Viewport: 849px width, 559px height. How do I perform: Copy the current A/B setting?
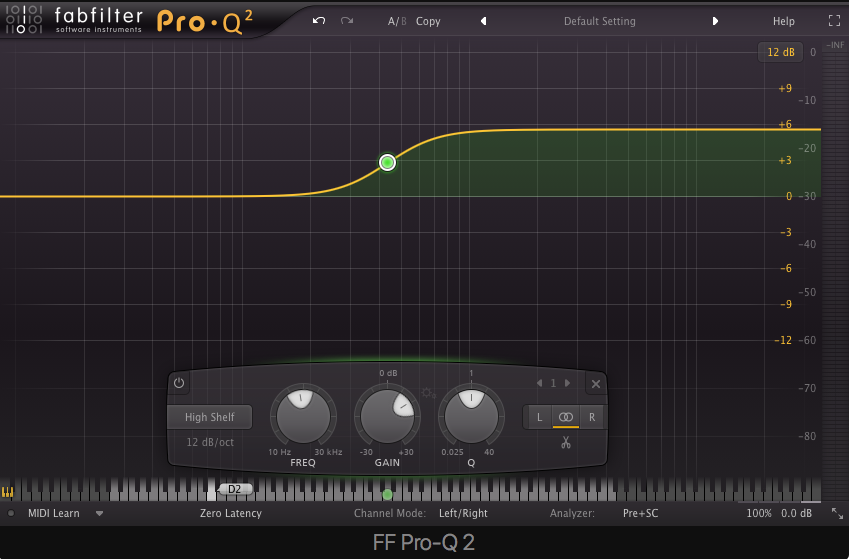428,21
